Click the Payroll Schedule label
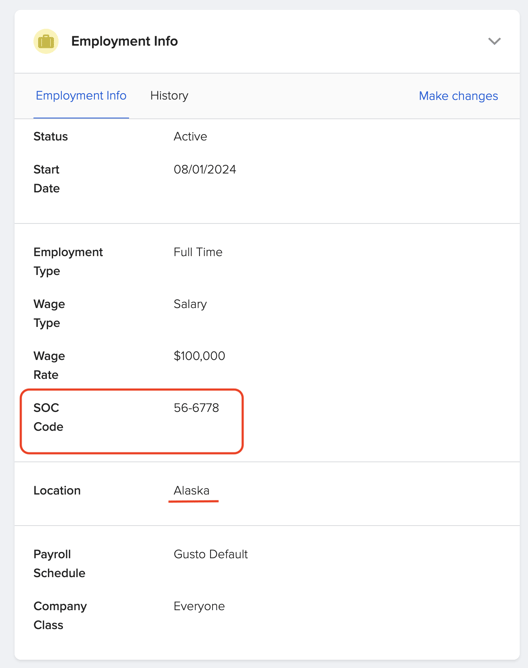 59,564
